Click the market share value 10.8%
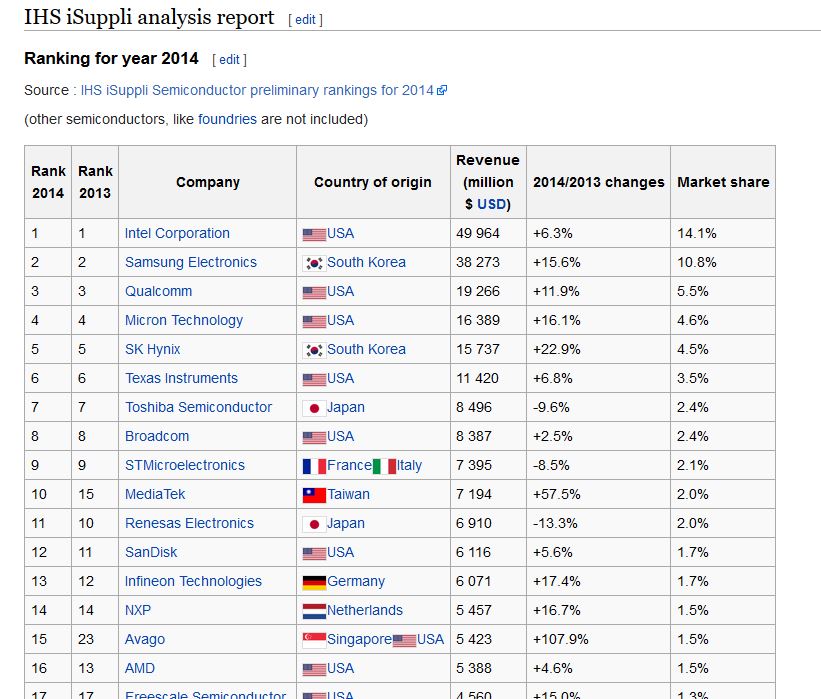821x699 pixels. coord(696,262)
